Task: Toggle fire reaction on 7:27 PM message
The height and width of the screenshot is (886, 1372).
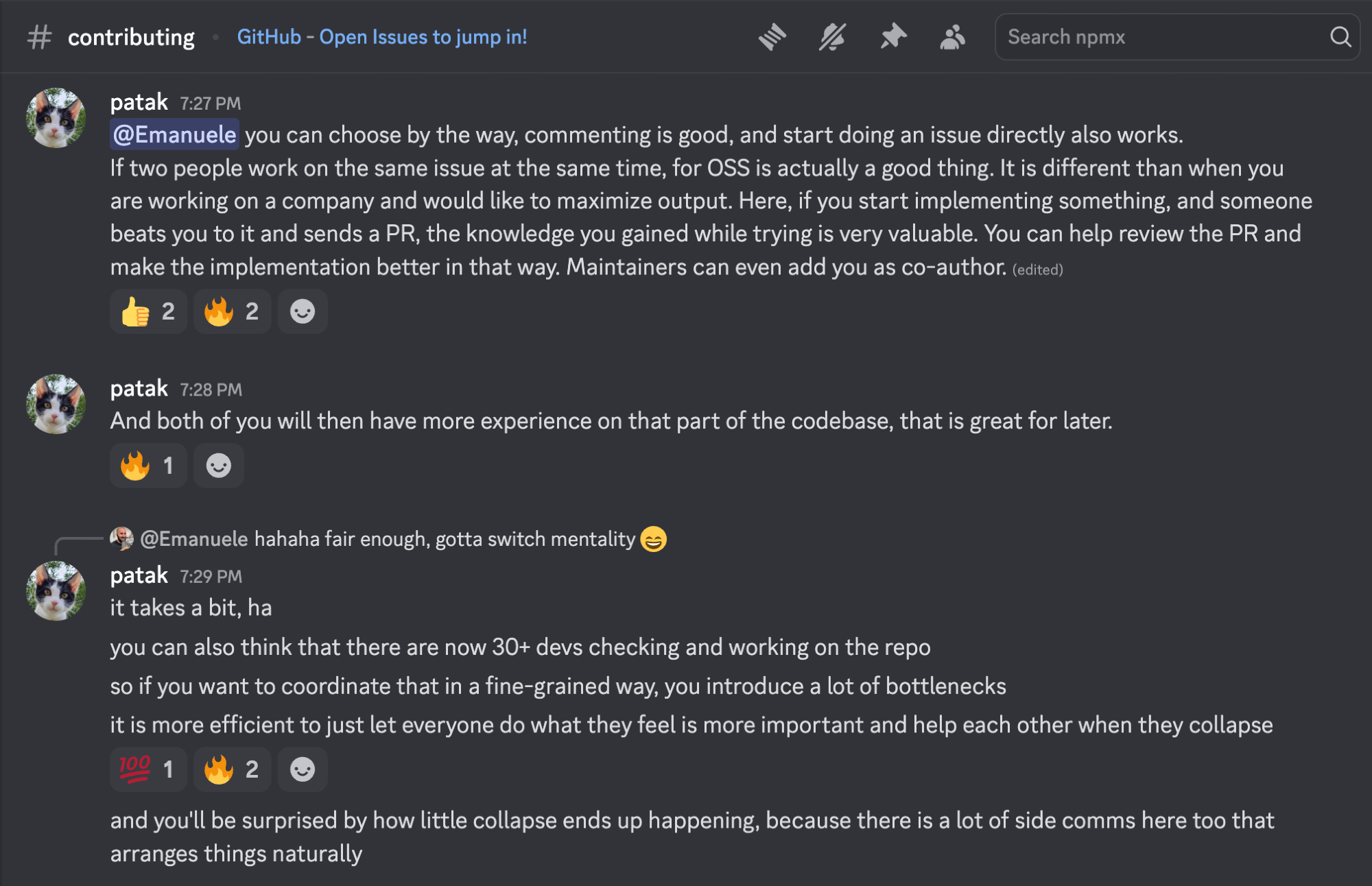Action: click(x=232, y=312)
